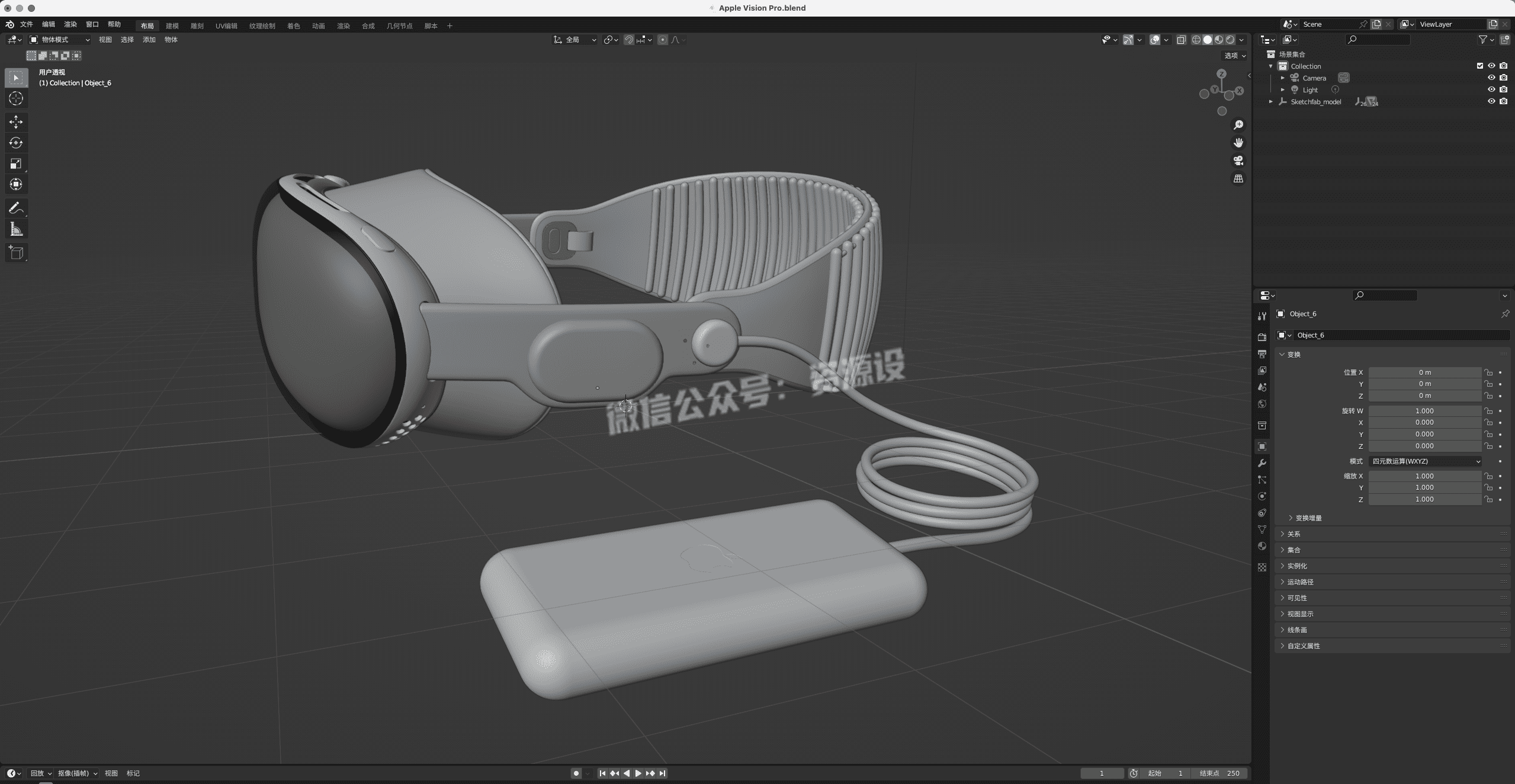The height and width of the screenshot is (784, 1515).
Task: Open the Global orientation dropdown
Action: 574,40
